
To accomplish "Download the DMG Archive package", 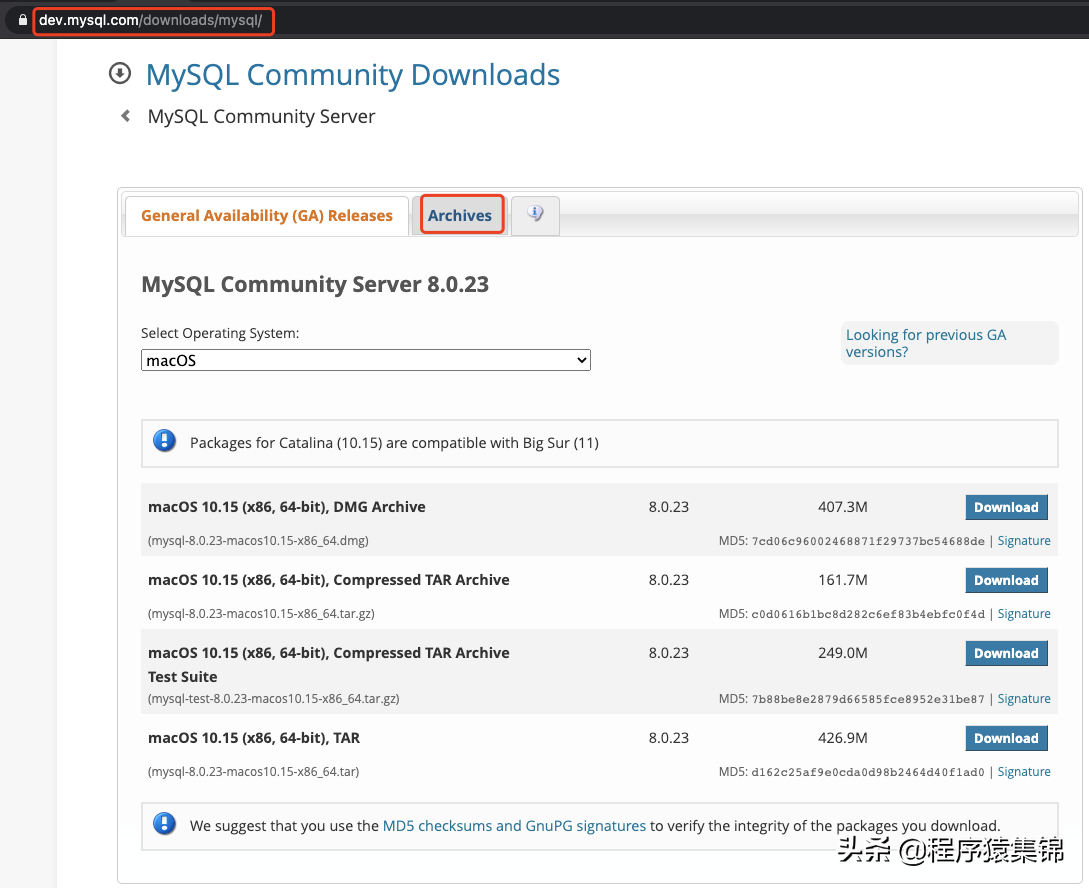I will (x=1006, y=508).
